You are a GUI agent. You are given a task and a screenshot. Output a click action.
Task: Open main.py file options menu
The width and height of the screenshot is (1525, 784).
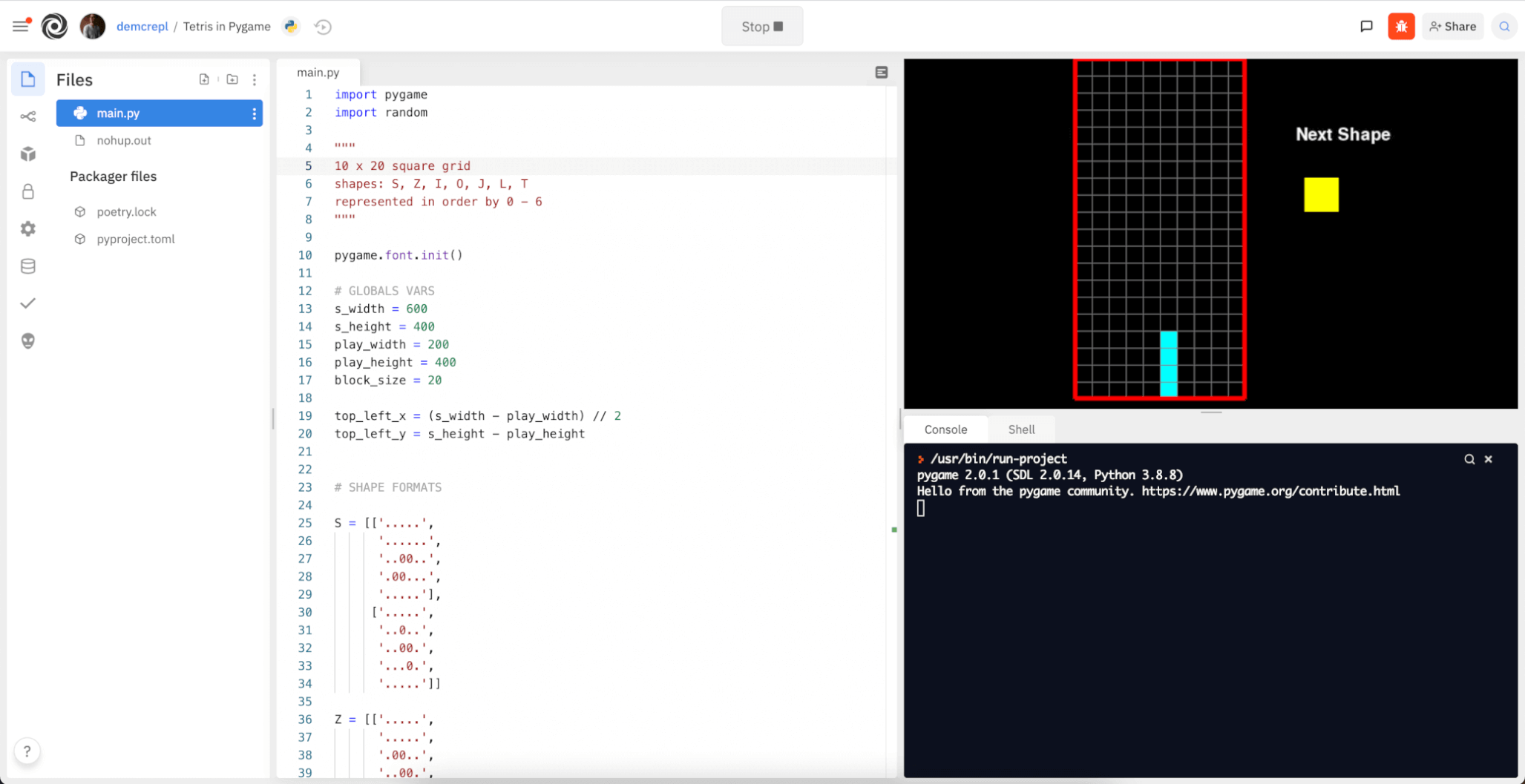click(254, 113)
